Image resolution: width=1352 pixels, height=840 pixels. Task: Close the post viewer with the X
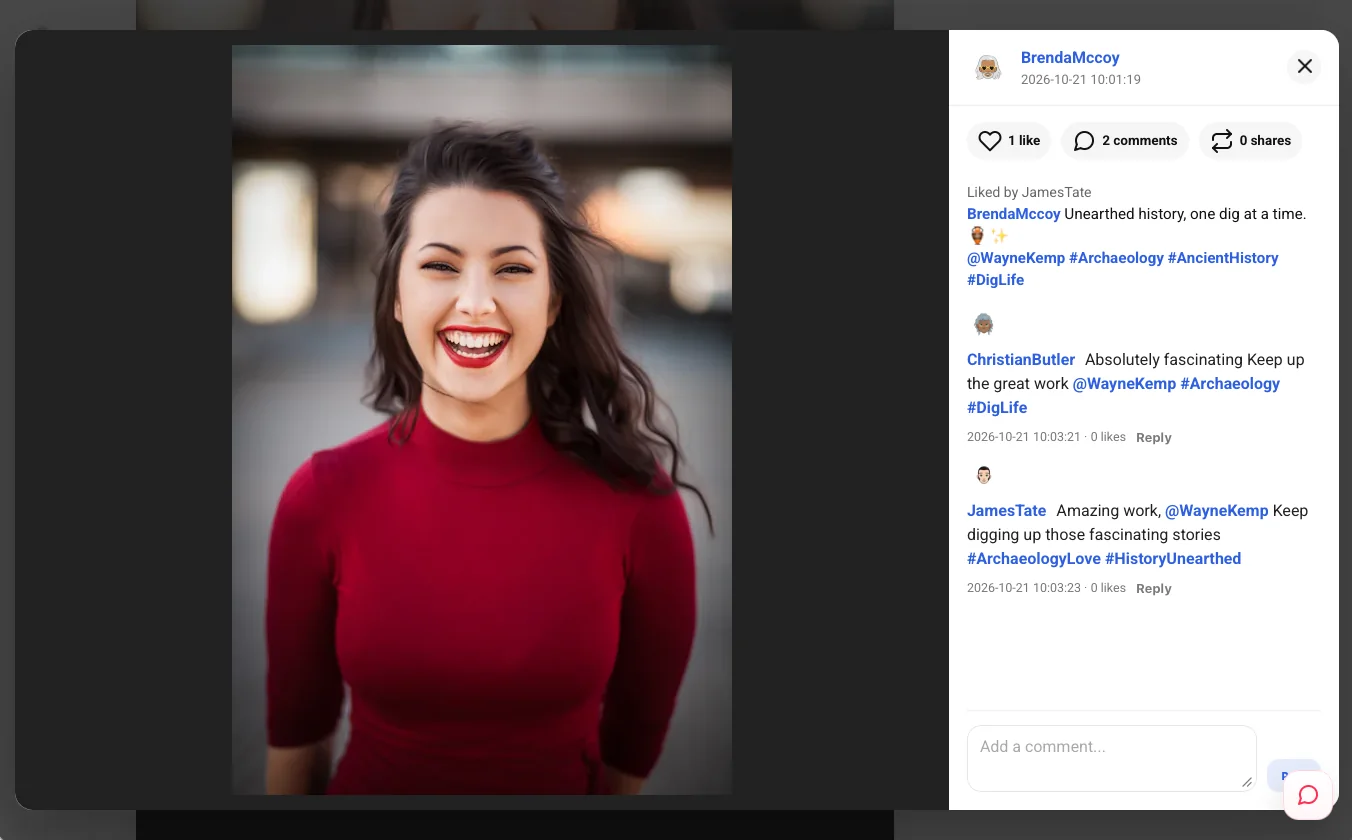[x=1304, y=66]
